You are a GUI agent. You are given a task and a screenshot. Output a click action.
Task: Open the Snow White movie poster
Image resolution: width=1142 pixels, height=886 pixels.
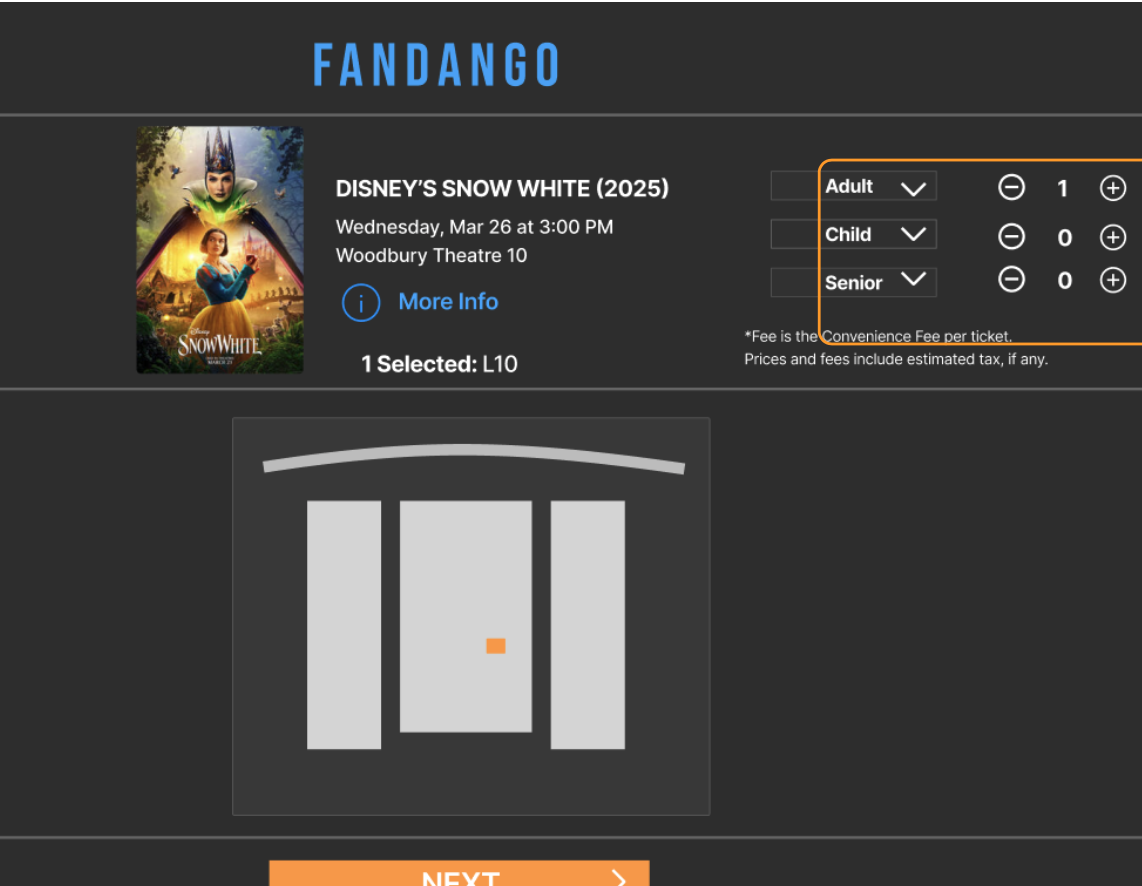coord(219,249)
